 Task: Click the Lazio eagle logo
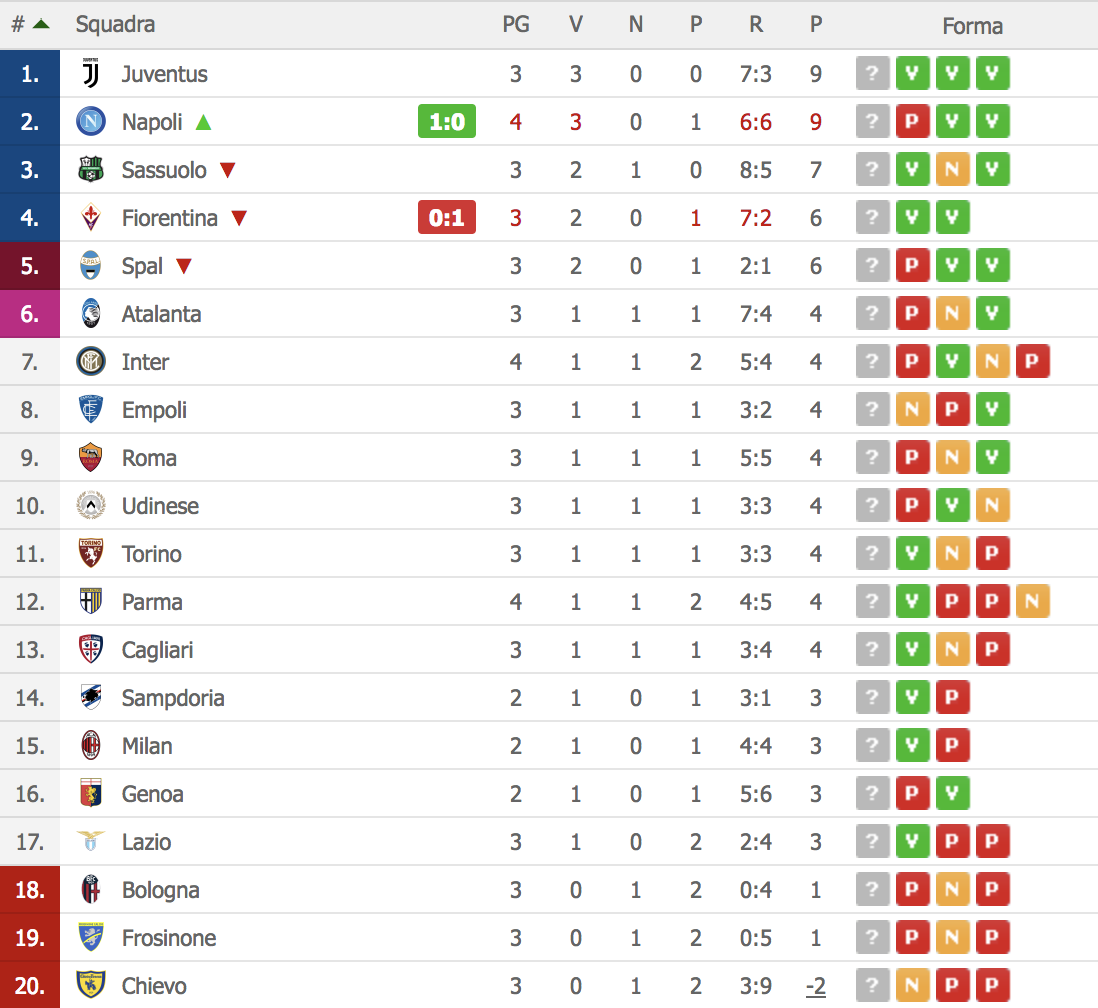click(90, 841)
